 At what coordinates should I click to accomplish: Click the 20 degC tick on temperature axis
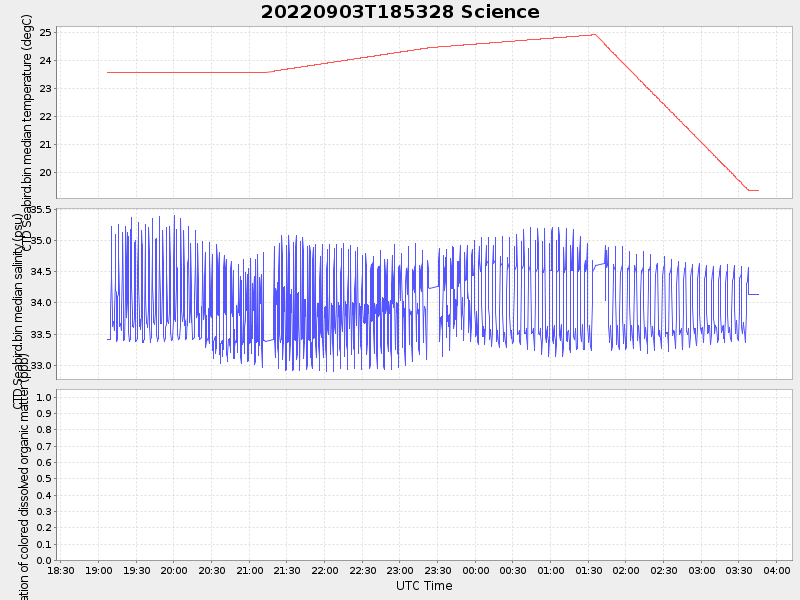[46, 173]
